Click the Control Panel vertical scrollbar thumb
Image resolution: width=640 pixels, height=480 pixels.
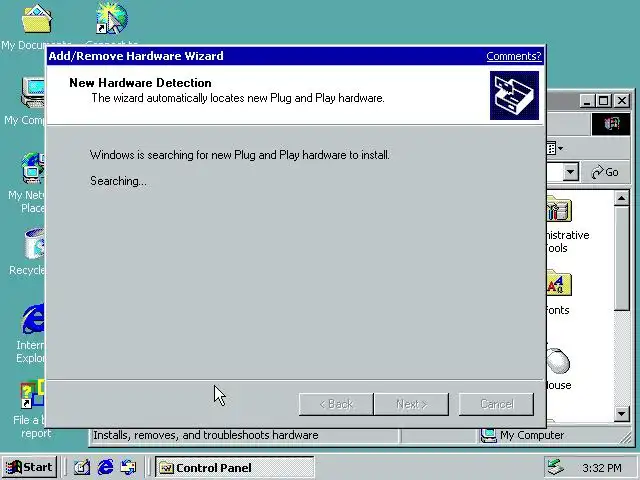coord(621,259)
